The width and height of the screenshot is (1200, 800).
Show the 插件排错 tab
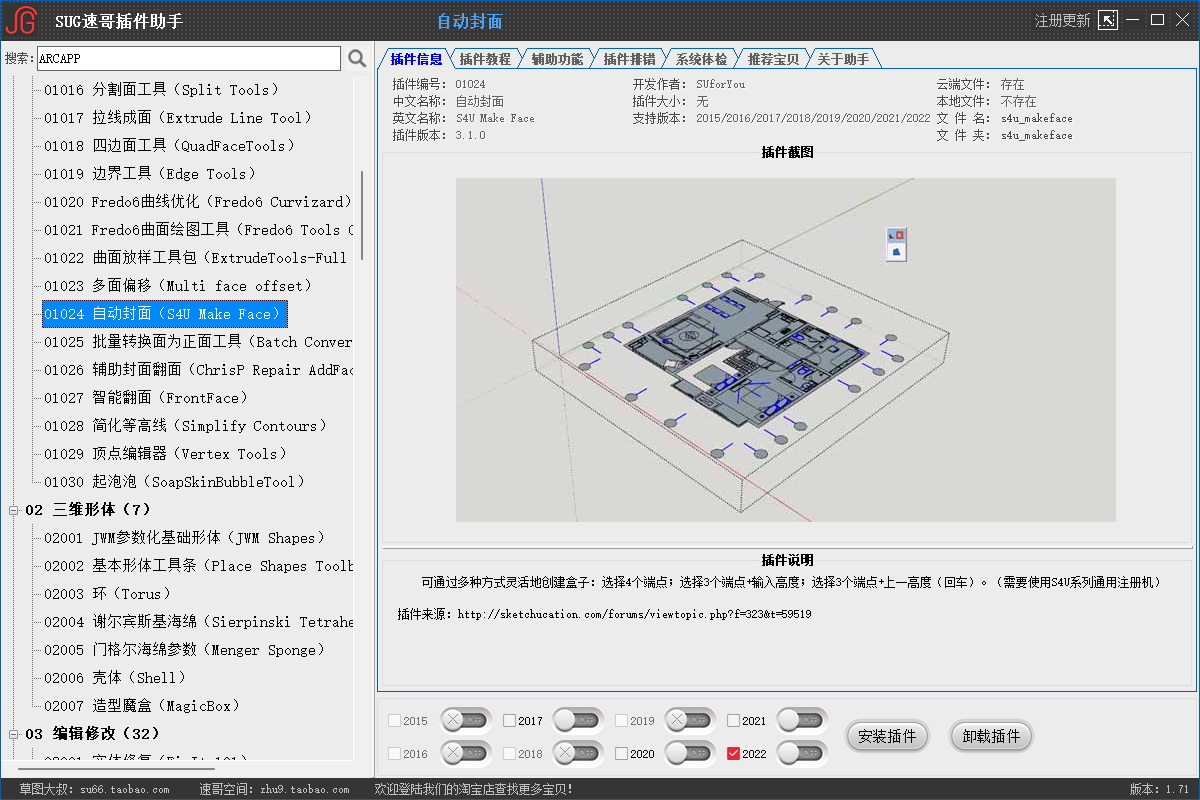629,59
